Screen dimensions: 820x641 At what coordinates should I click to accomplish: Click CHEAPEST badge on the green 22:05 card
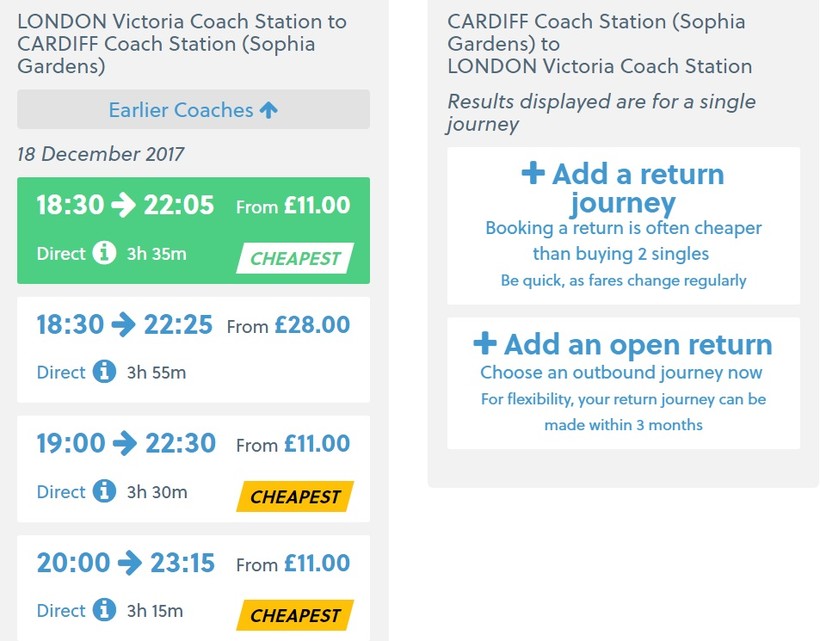(x=295, y=259)
